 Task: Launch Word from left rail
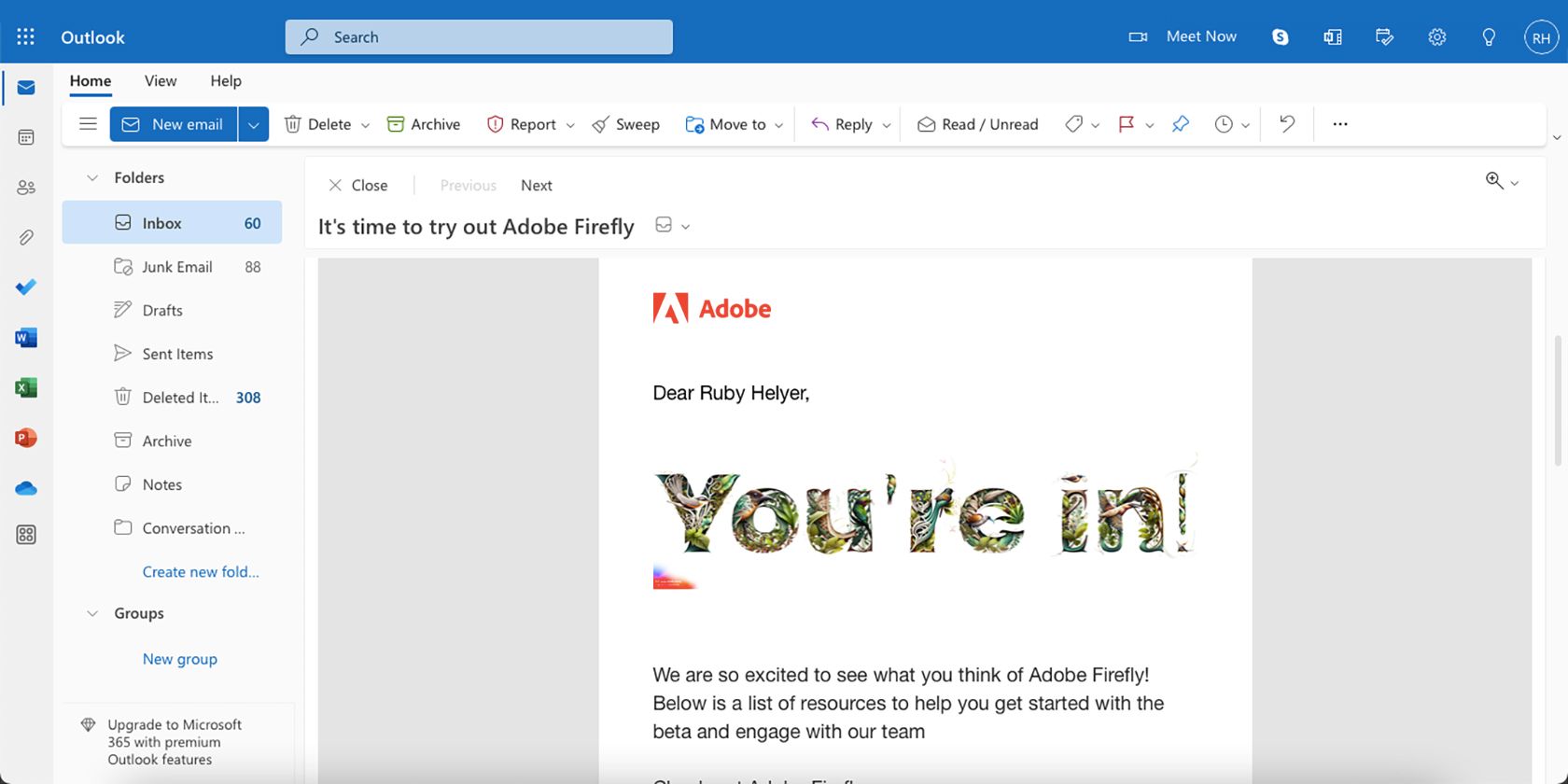point(26,337)
